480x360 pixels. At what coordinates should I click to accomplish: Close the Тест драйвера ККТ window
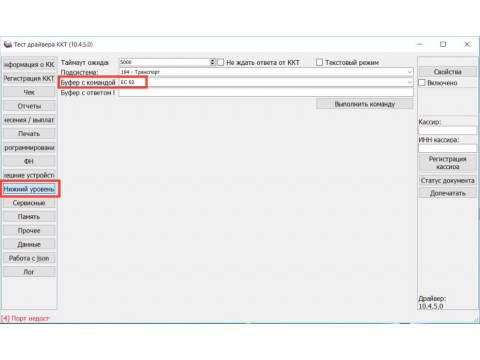pyautogui.click(x=467, y=44)
